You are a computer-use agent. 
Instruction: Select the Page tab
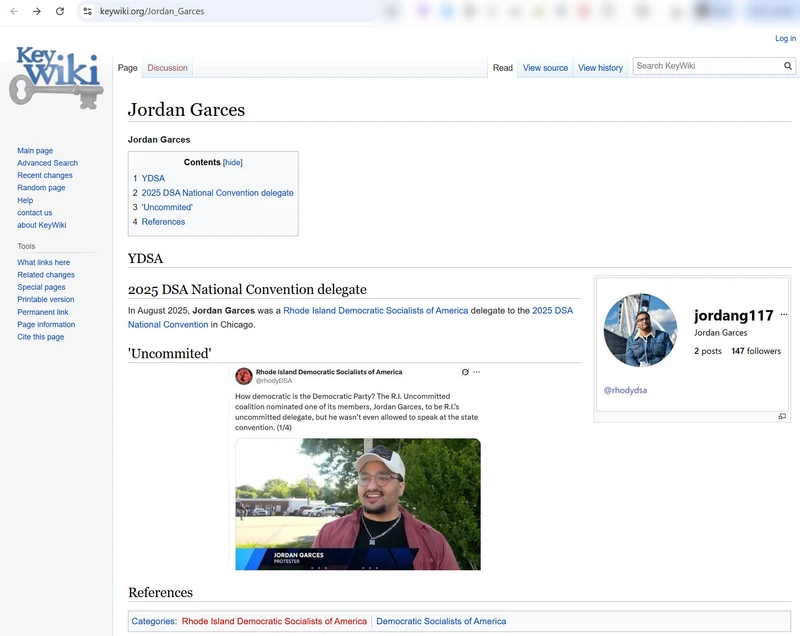(x=128, y=68)
